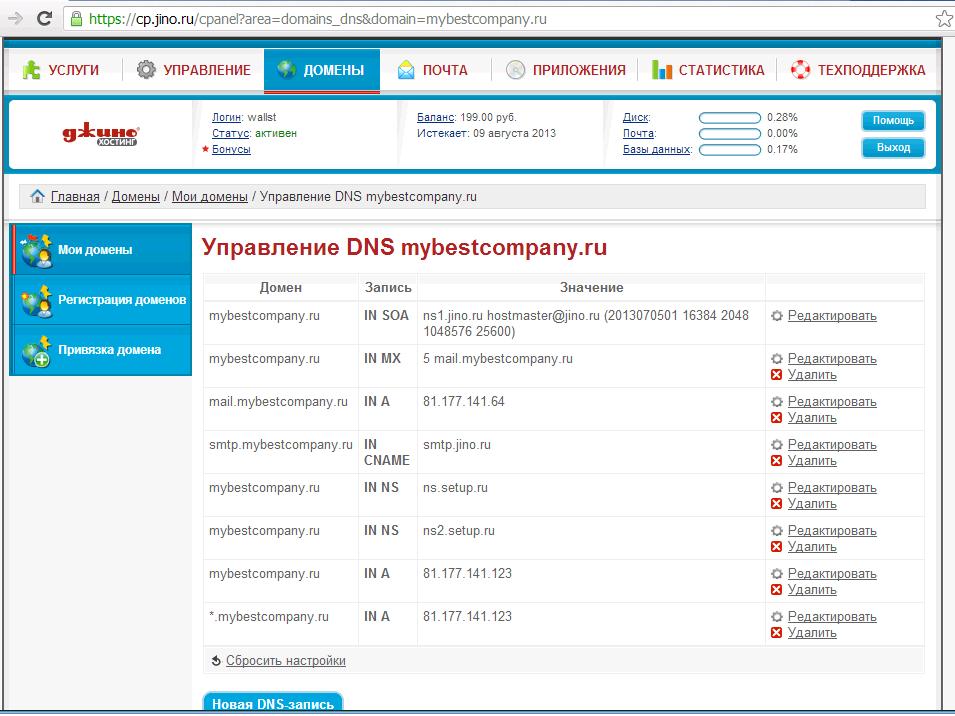This screenshot has height=716, width=955.
Task: Click the gear icon for mail.mybestcompany.ru
Action: point(777,402)
